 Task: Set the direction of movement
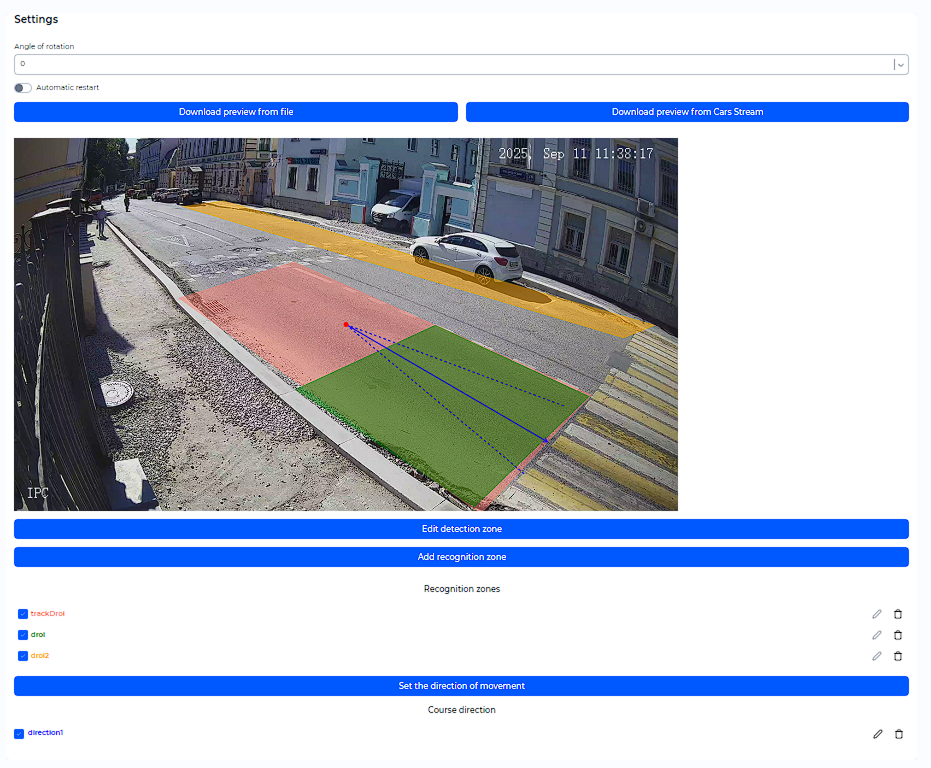point(461,685)
